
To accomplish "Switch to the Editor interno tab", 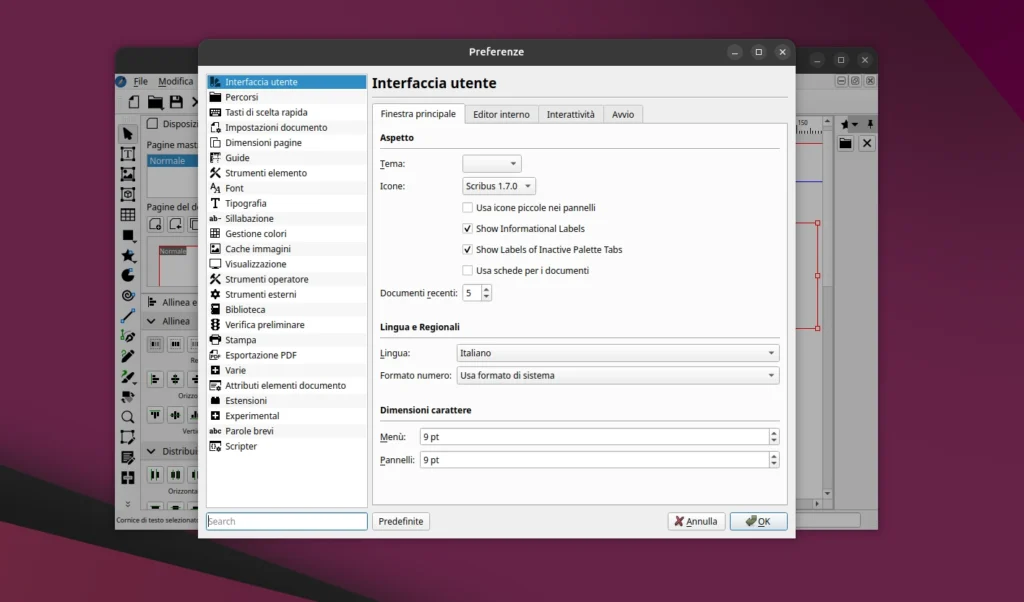I will click(x=501, y=114).
